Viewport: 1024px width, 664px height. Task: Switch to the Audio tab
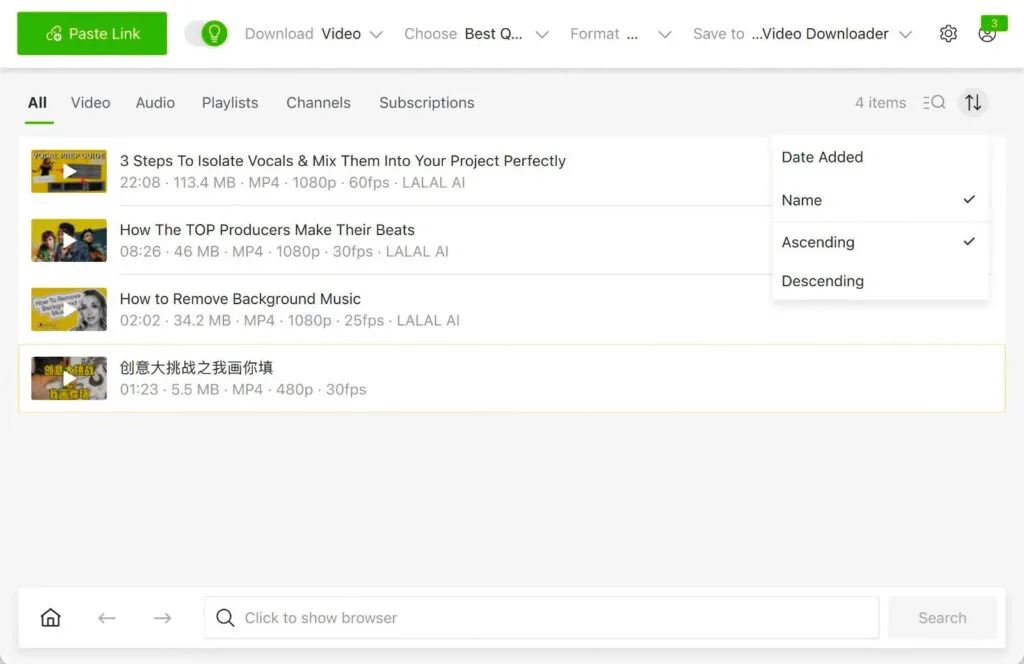pos(155,102)
